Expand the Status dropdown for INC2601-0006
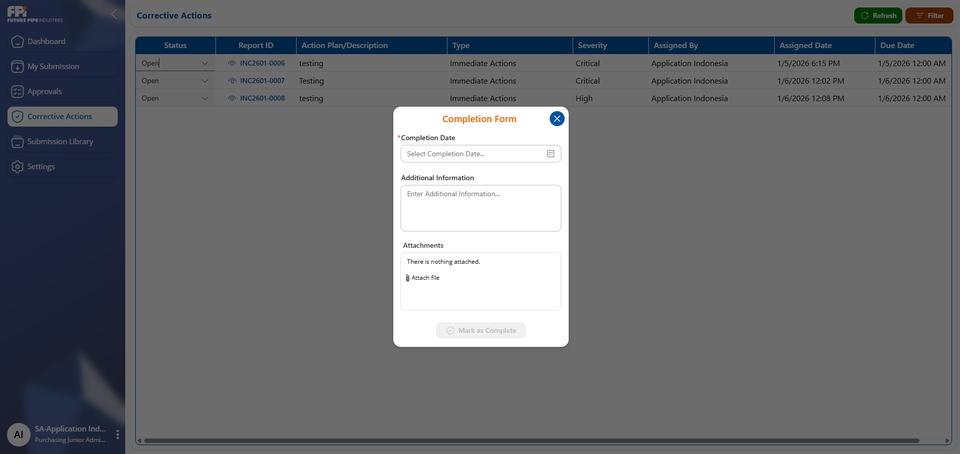Viewport: 960px width, 454px height. (x=205, y=63)
